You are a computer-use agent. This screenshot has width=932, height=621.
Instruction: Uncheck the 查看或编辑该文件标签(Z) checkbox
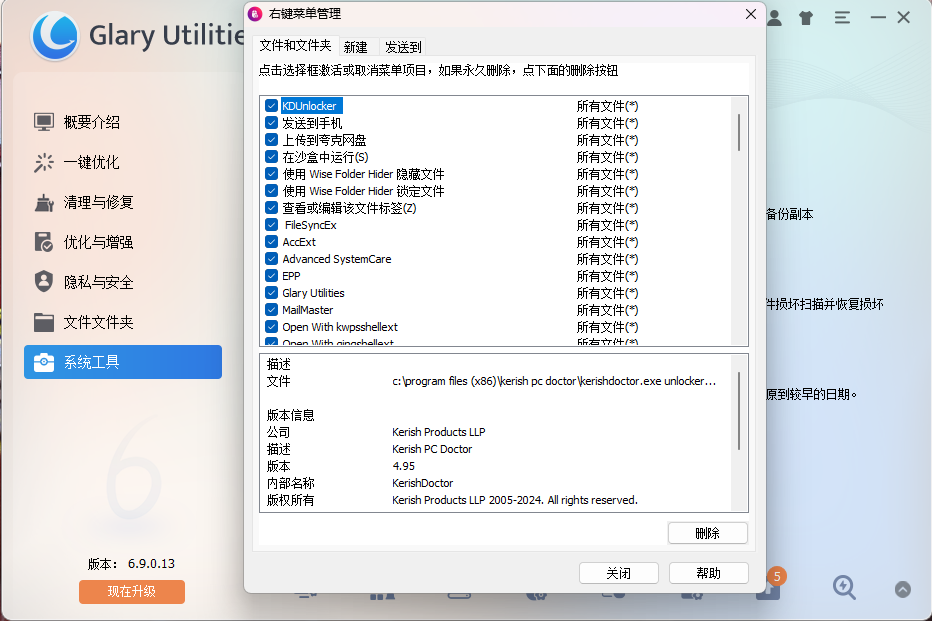click(x=272, y=208)
